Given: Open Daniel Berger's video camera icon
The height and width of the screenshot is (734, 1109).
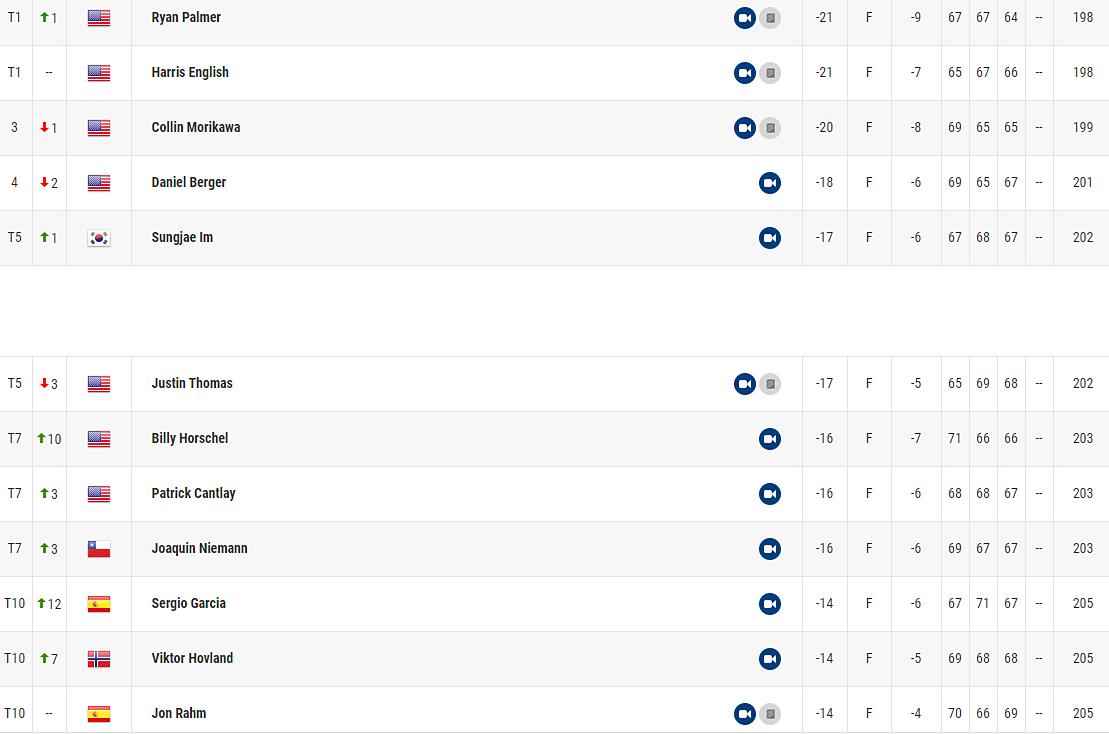Looking at the screenshot, I should click(x=769, y=183).
